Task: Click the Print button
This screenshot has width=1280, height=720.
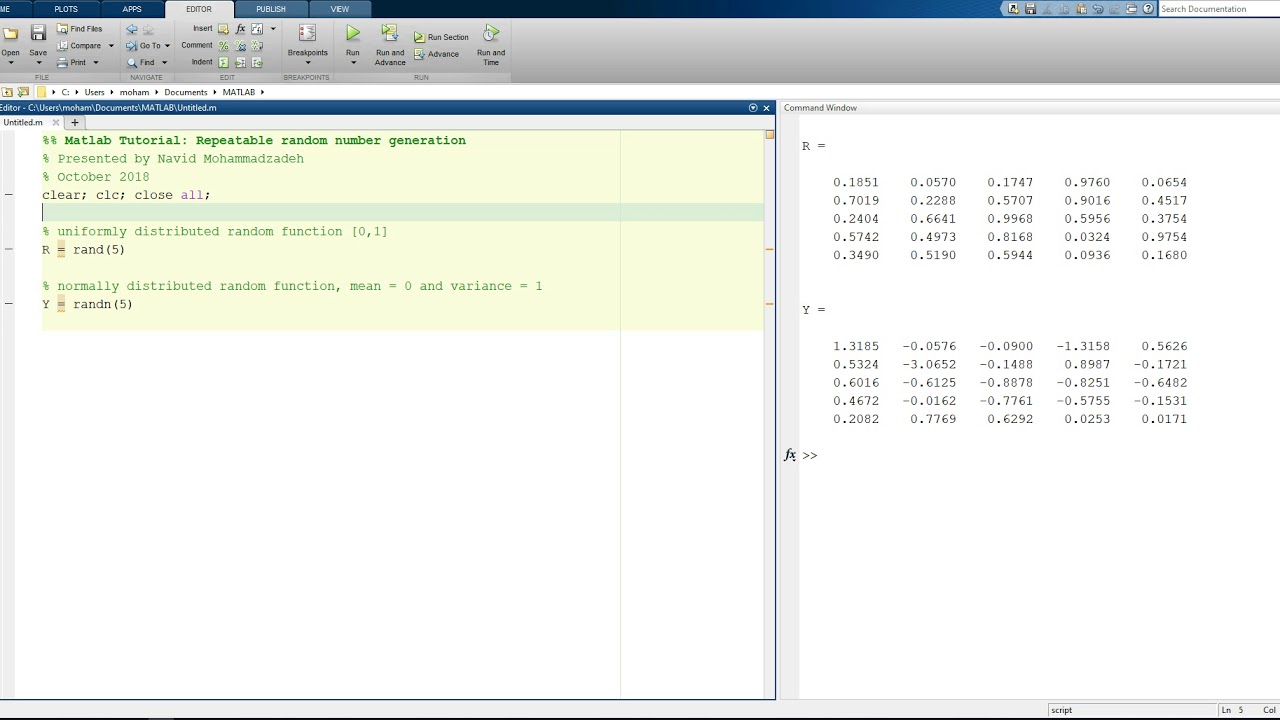Action: pos(72,62)
